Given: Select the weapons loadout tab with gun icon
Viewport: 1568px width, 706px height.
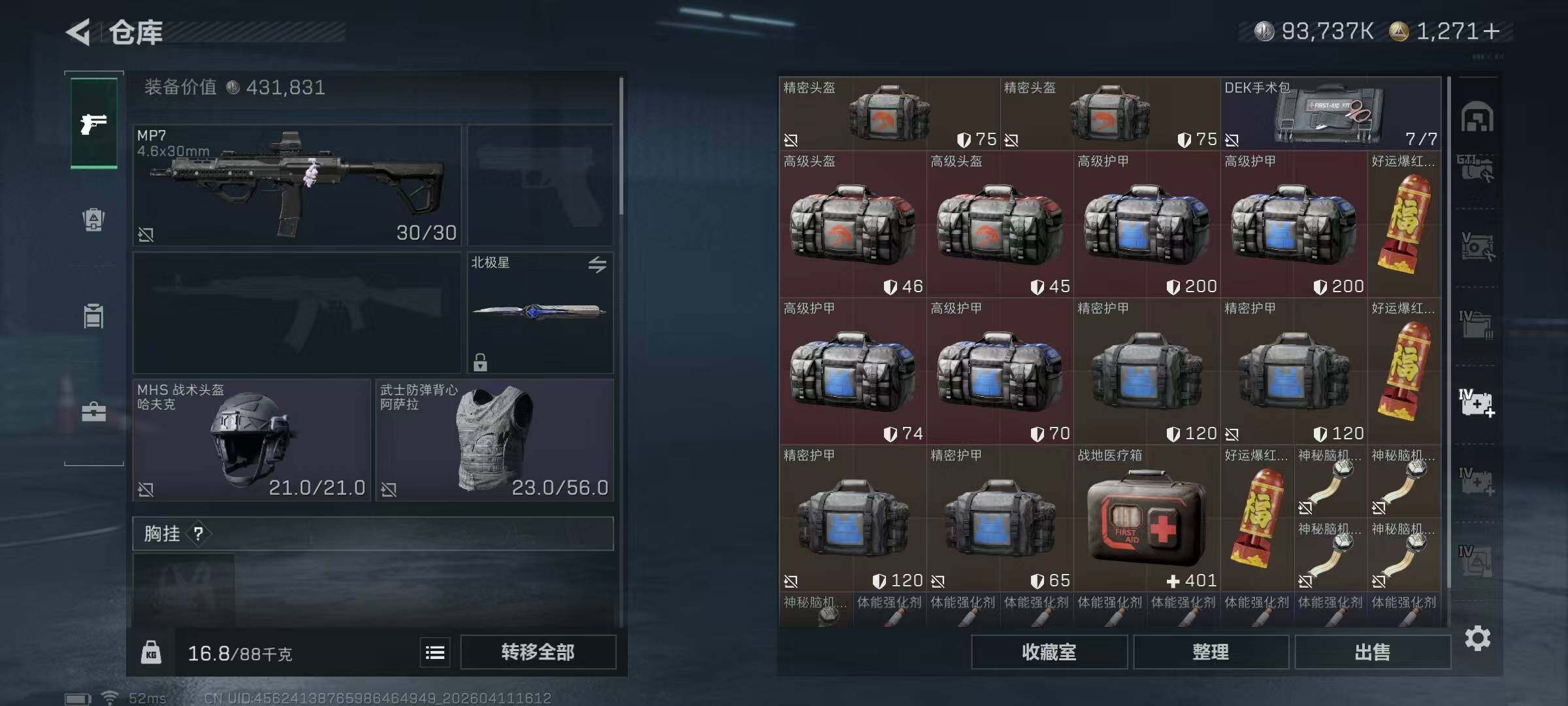Looking at the screenshot, I should [x=94, y=124].
